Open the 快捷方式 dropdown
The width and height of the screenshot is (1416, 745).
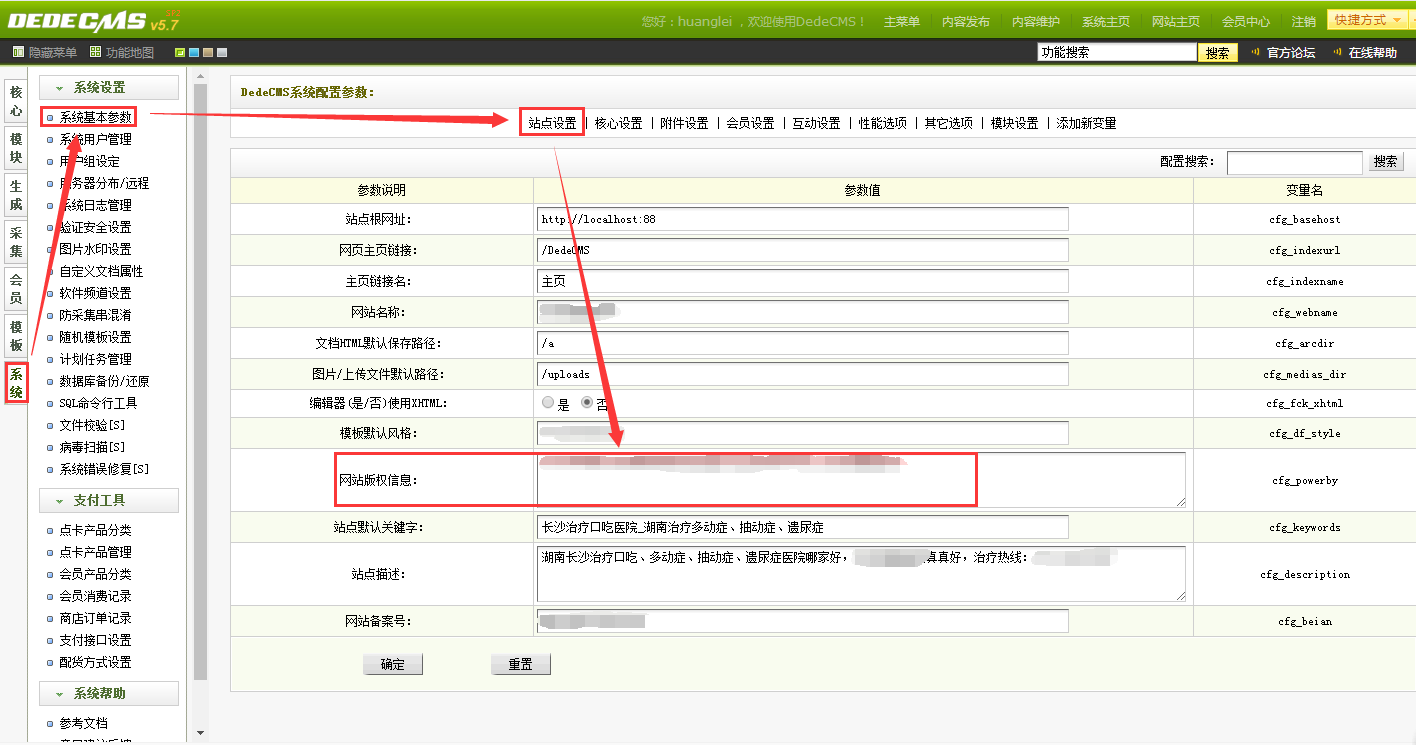(x=1368, y=20)
